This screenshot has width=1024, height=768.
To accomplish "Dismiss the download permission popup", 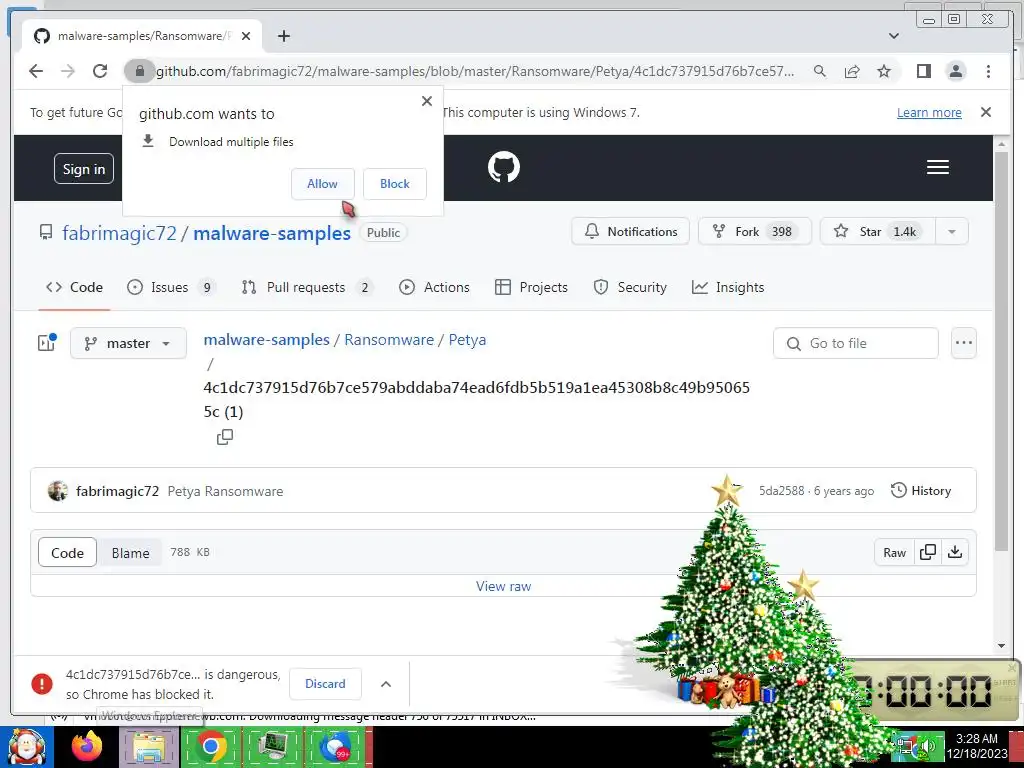I will pos(427,101).
